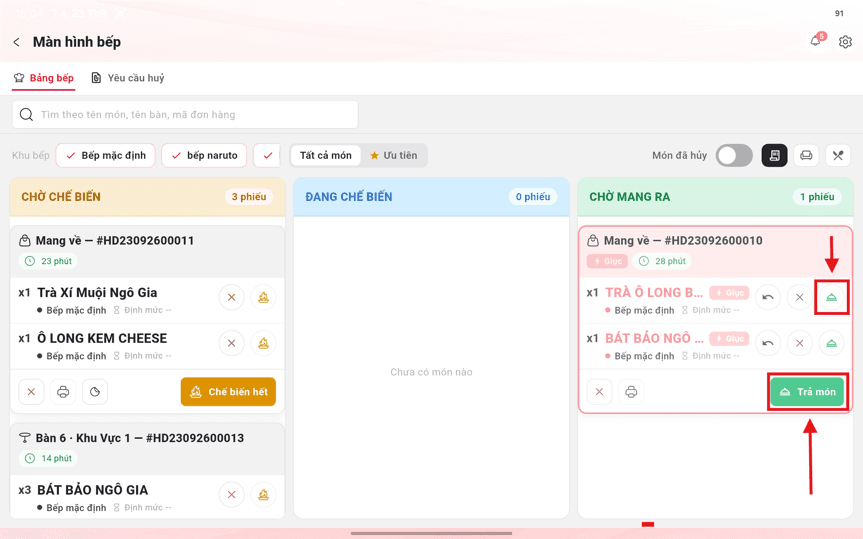863x539 pixels.
Task: Uncheck the Bếp mặc định kitchen filter
Action: pyautogui.click(x=106, y=155)
